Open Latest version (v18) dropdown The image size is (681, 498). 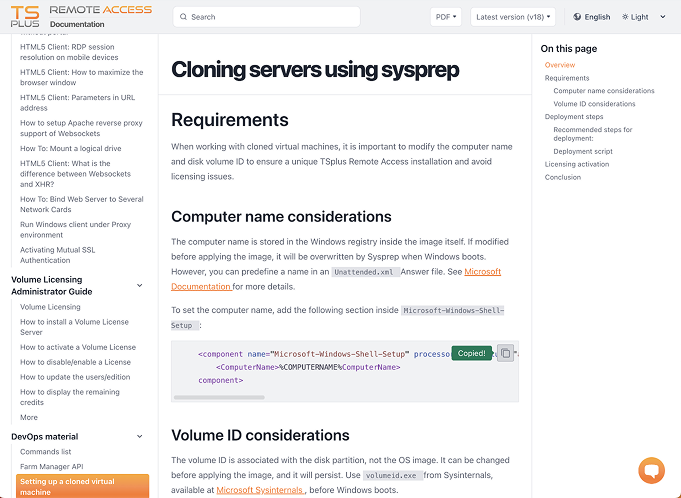pos(513,17)
